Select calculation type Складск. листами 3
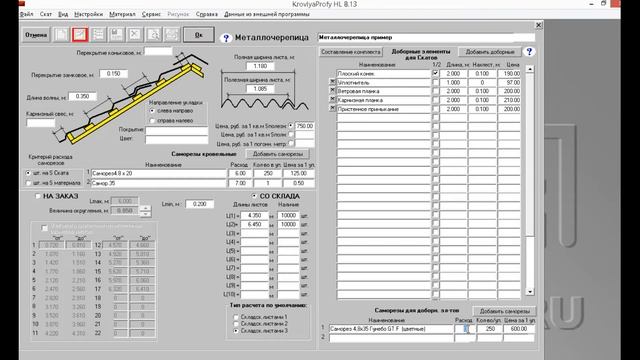Screen dimensions: 640x360 [236, 331]
